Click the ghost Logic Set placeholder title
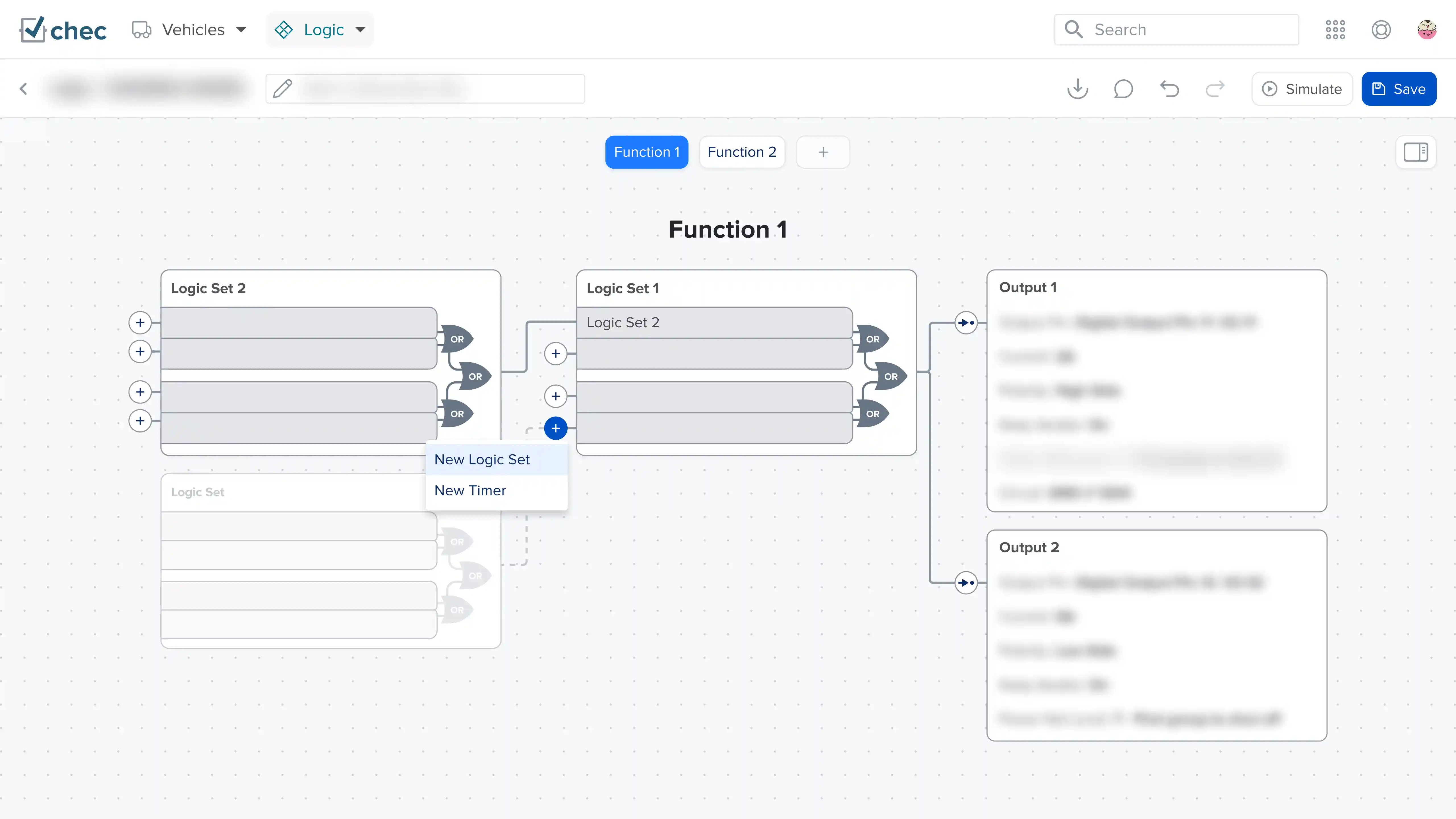Screen dimensions: 1456x819 click(x=197, y=492)
